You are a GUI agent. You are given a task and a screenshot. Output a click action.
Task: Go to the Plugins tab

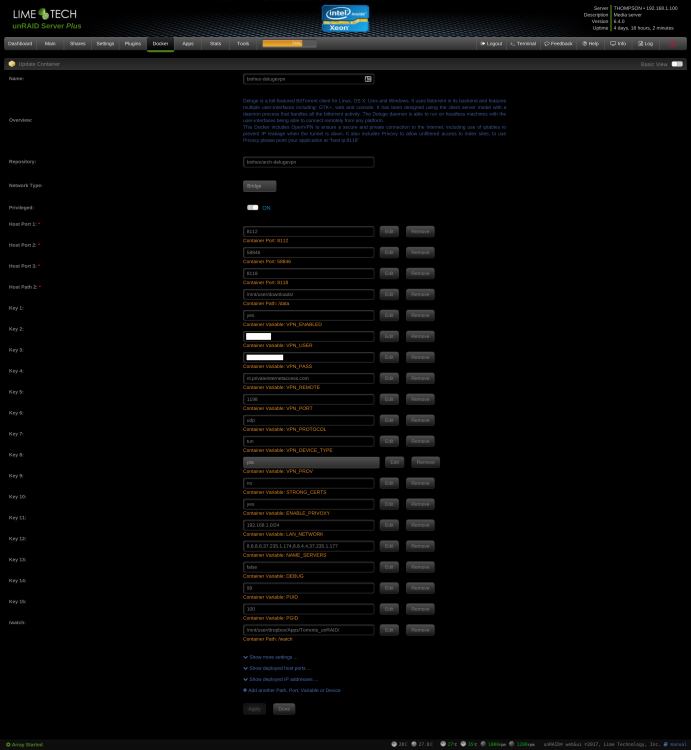[x=133, y=44]
